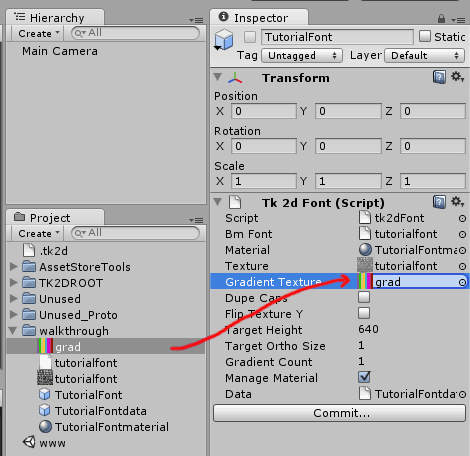This screenshot has width=470, height=456.
Task: Click the Transform axes icon
Action: (x=235, y=78)
